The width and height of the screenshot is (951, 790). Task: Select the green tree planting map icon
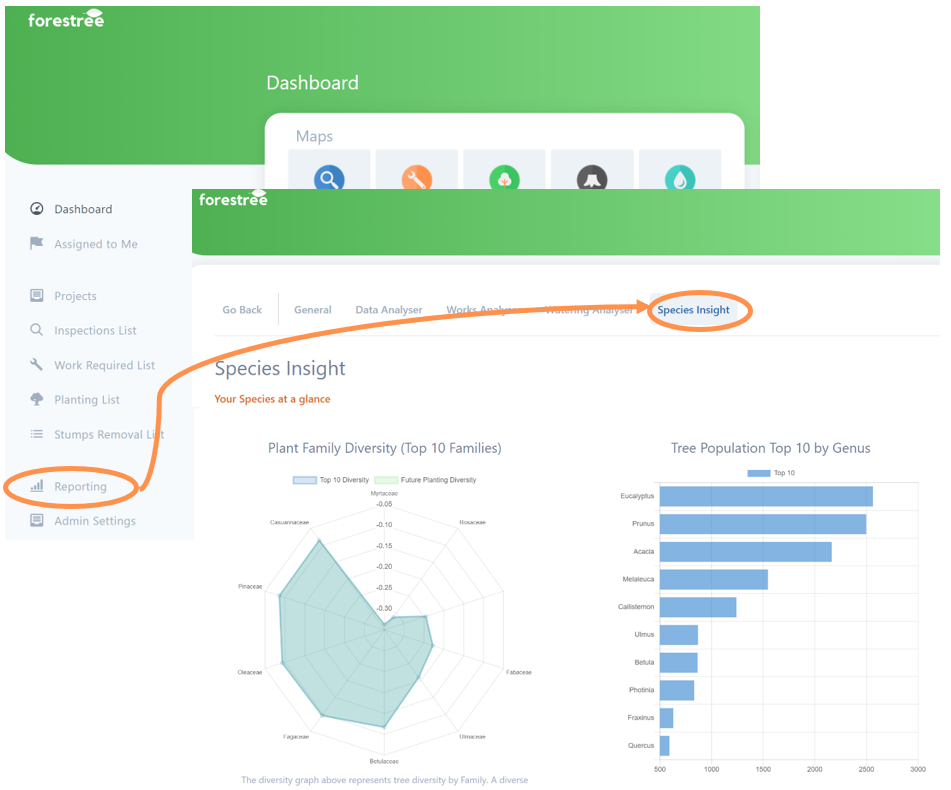[x=504, y=178]
